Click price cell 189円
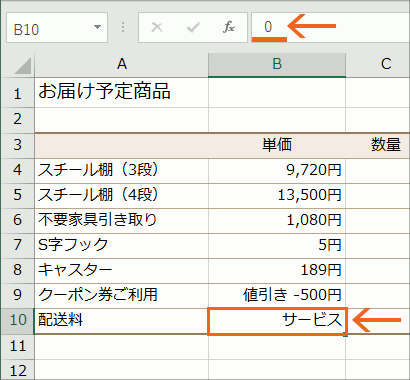 (277, 270)
